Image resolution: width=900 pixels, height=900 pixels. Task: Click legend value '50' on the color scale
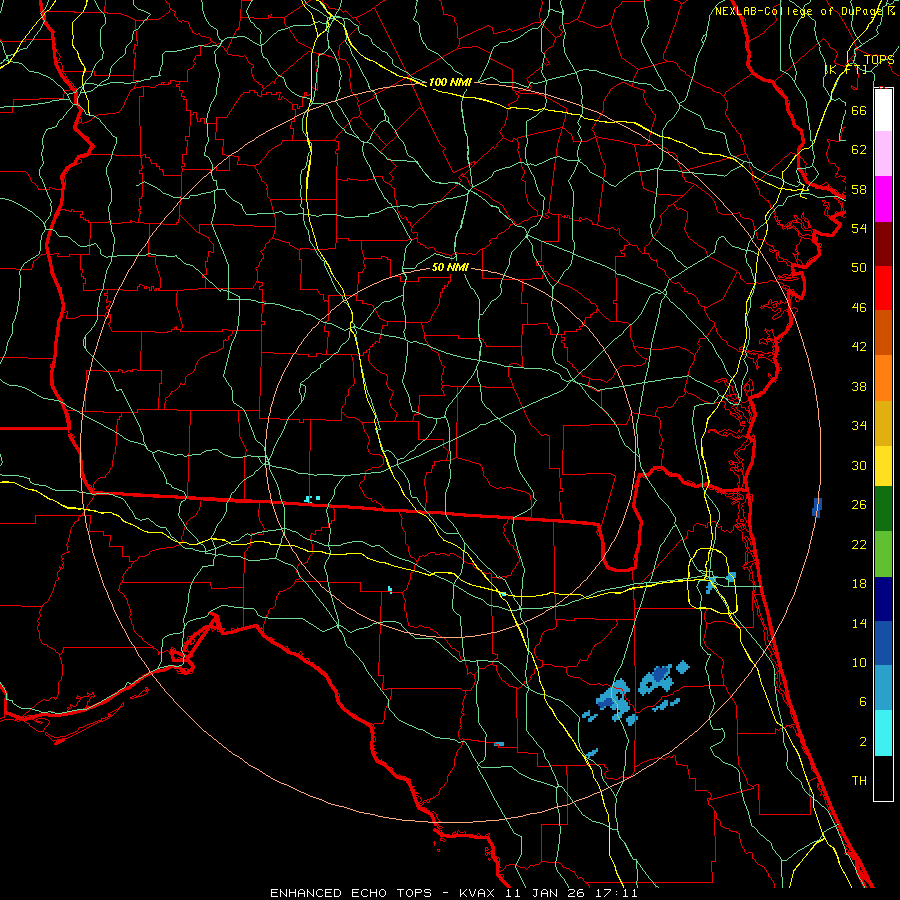tap(859, 268)
